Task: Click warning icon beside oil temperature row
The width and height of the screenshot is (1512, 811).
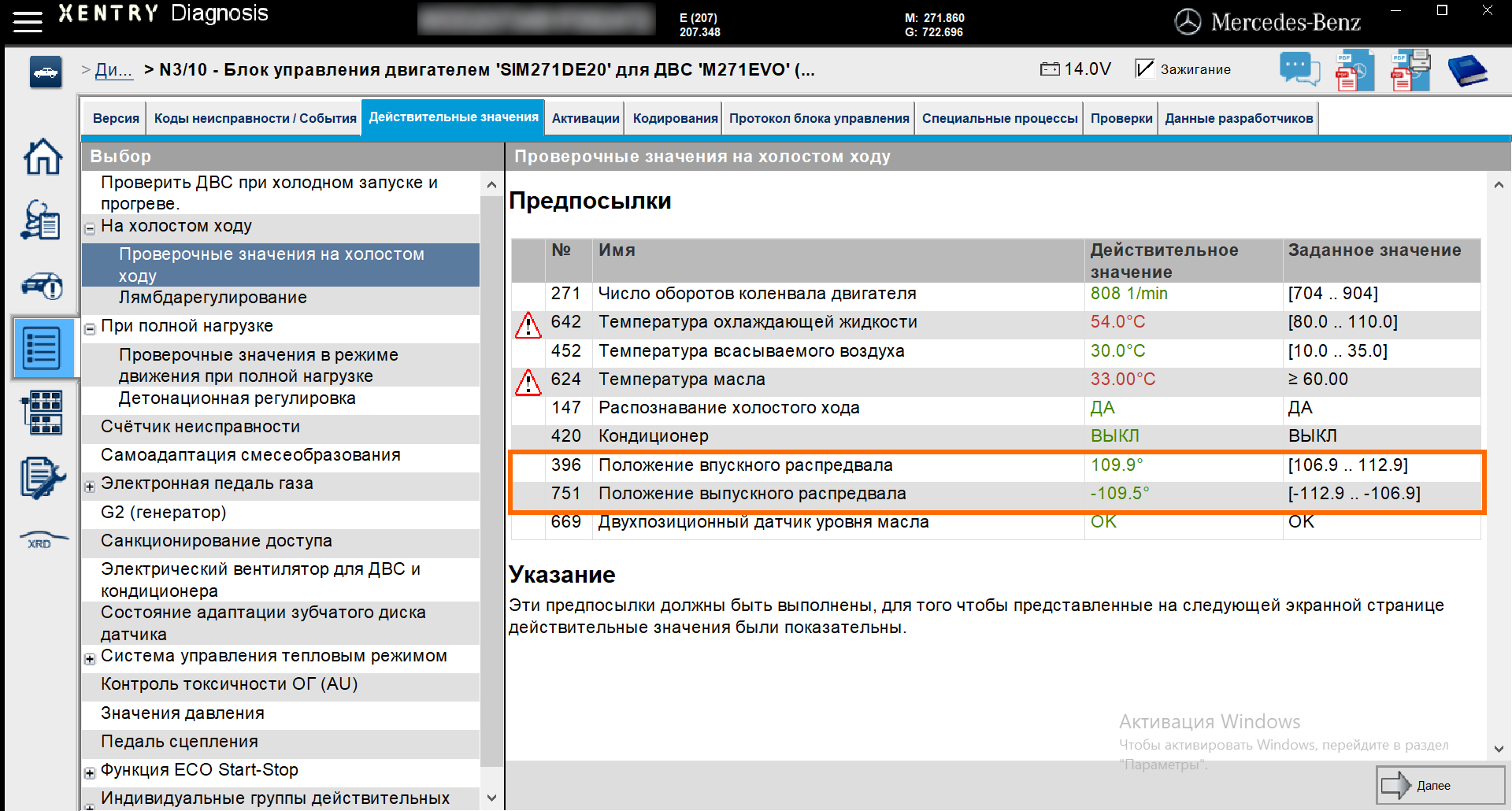Action: [x=528, y=382]
